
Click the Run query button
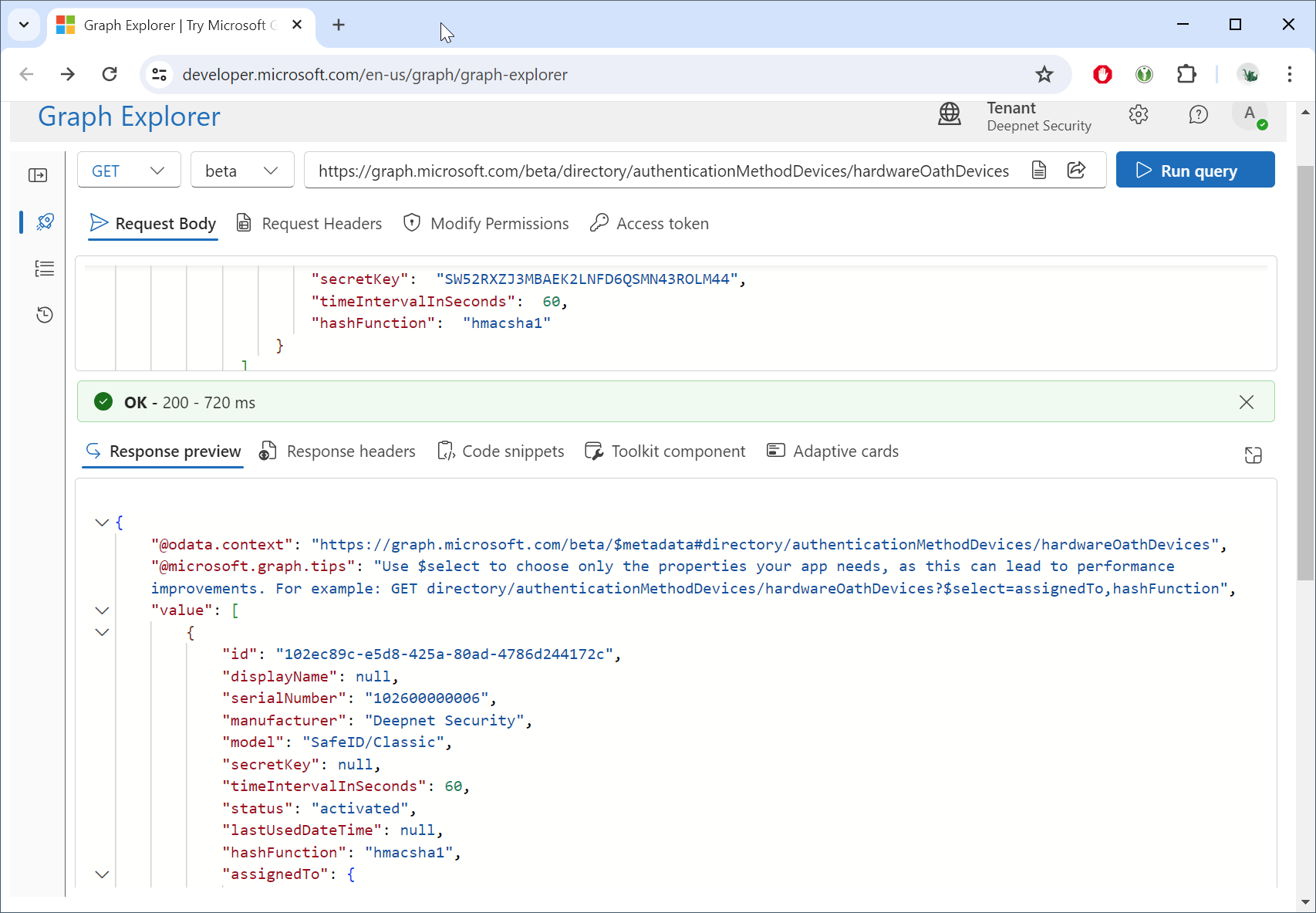(x=1195, y=171)
